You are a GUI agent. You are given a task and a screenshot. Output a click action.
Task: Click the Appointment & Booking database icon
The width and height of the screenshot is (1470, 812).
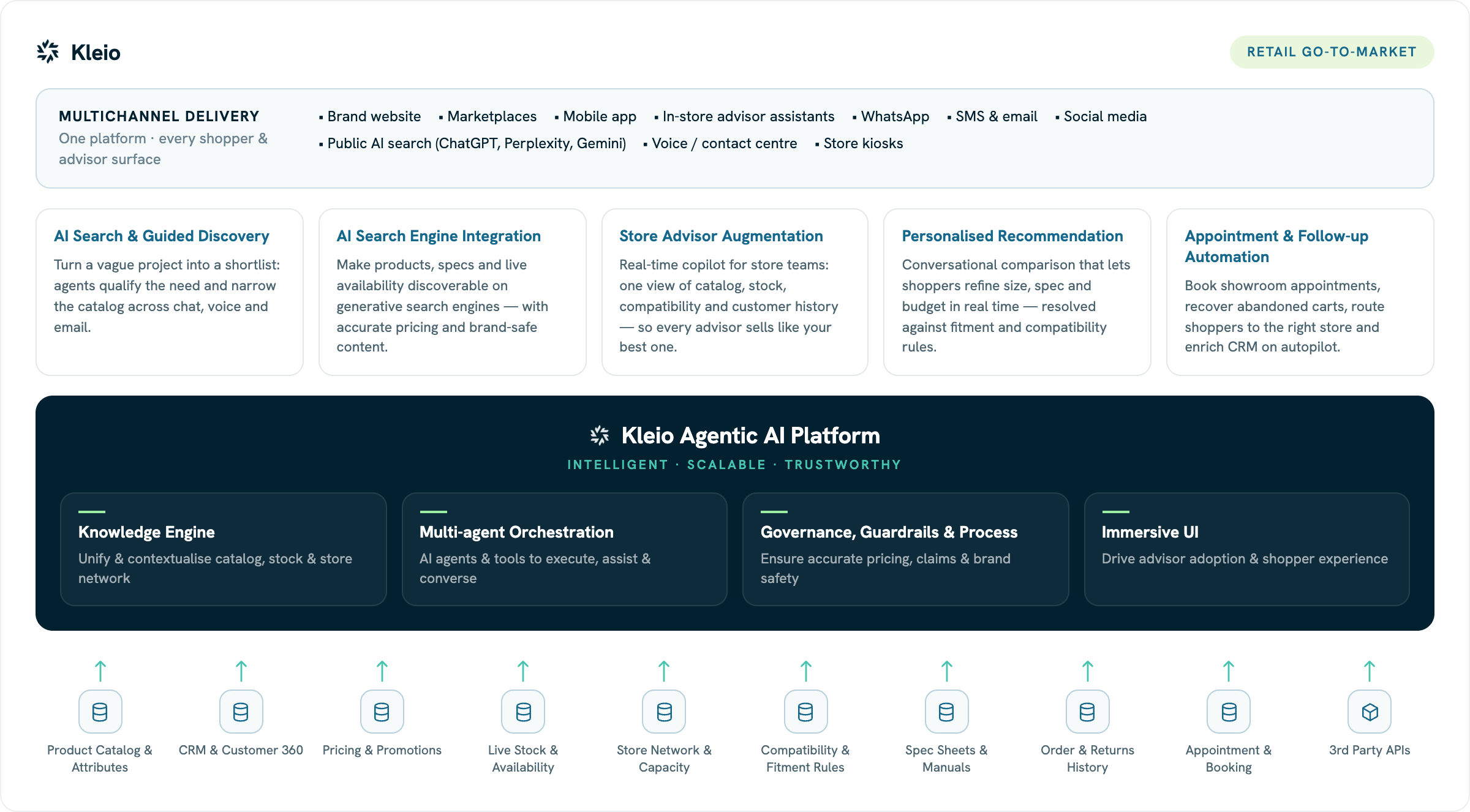tap(1229, 712)
